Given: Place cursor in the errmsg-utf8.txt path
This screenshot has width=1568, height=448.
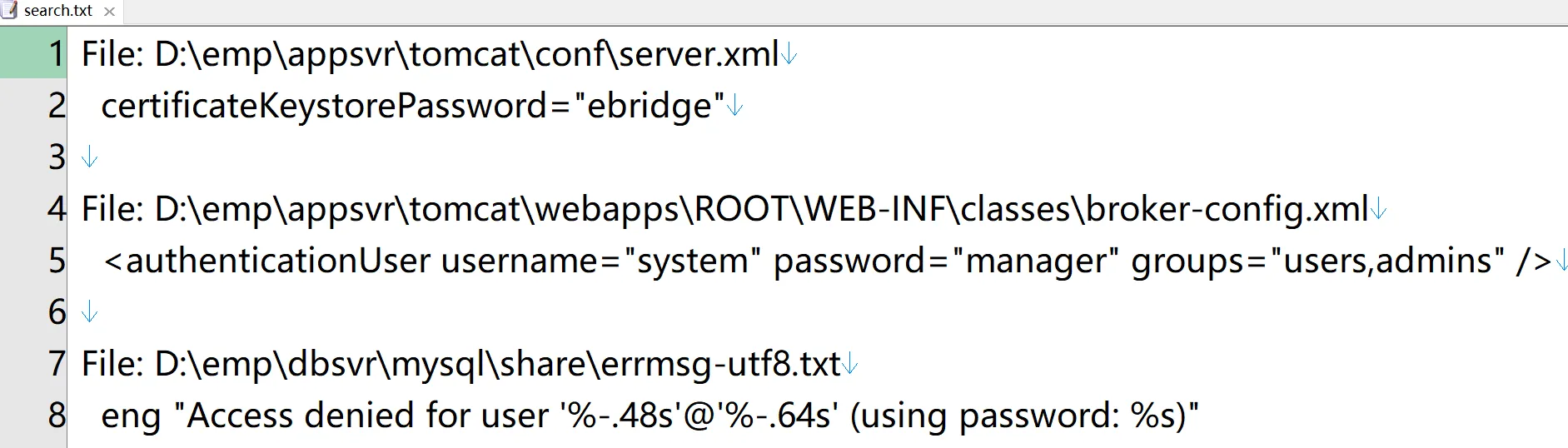Looking at the screenshot, I should click(x=498, y=365).
